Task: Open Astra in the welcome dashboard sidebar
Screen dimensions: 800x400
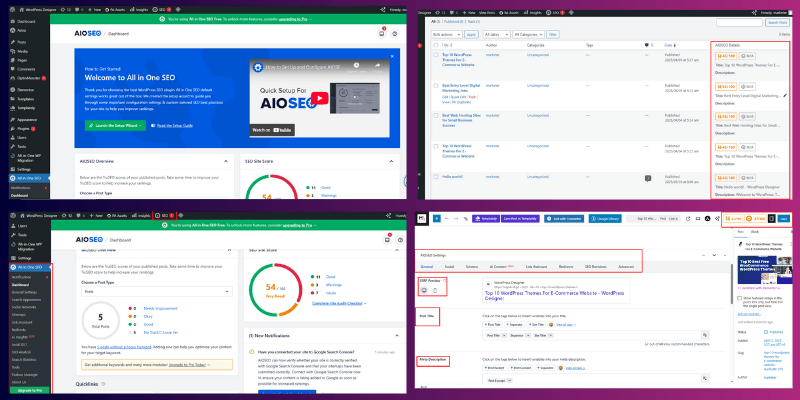Action: (x=21, y=31)
